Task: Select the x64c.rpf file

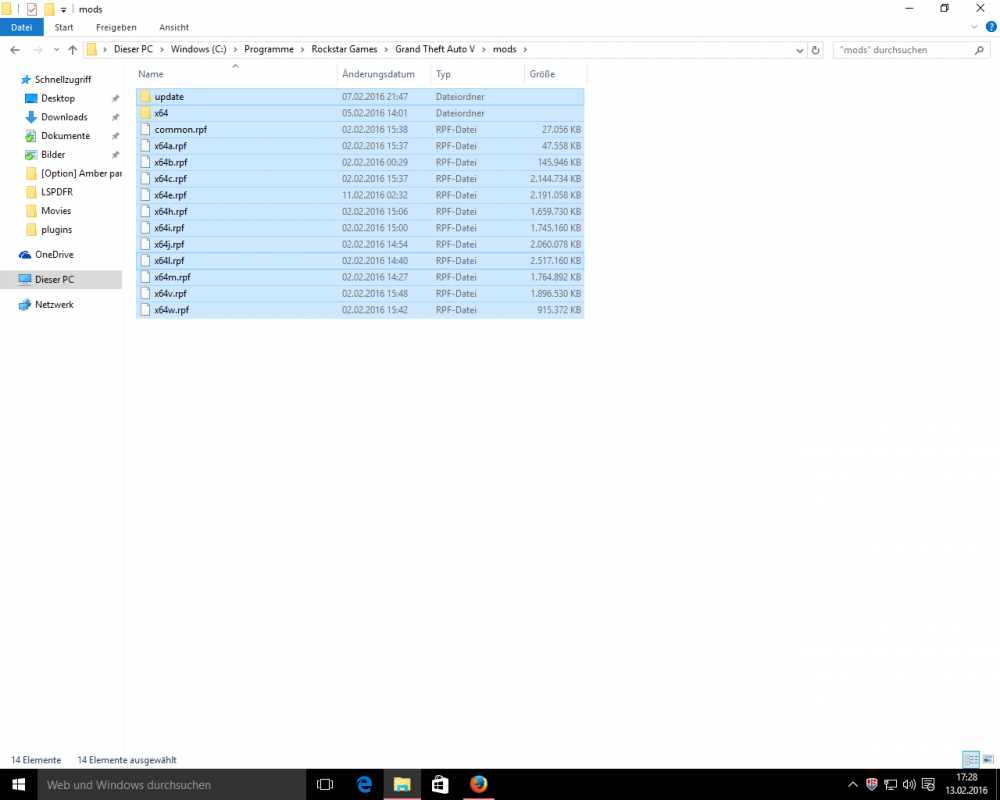Action: click(x=360, y=179)
